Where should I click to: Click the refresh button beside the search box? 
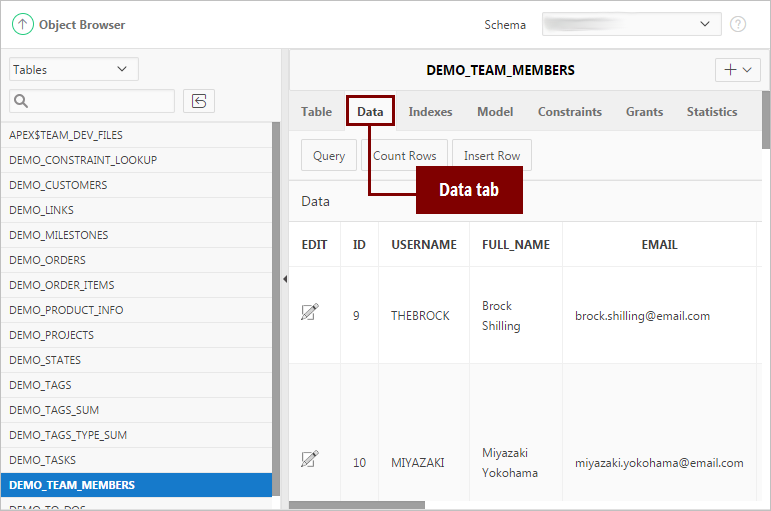point(199,101)
